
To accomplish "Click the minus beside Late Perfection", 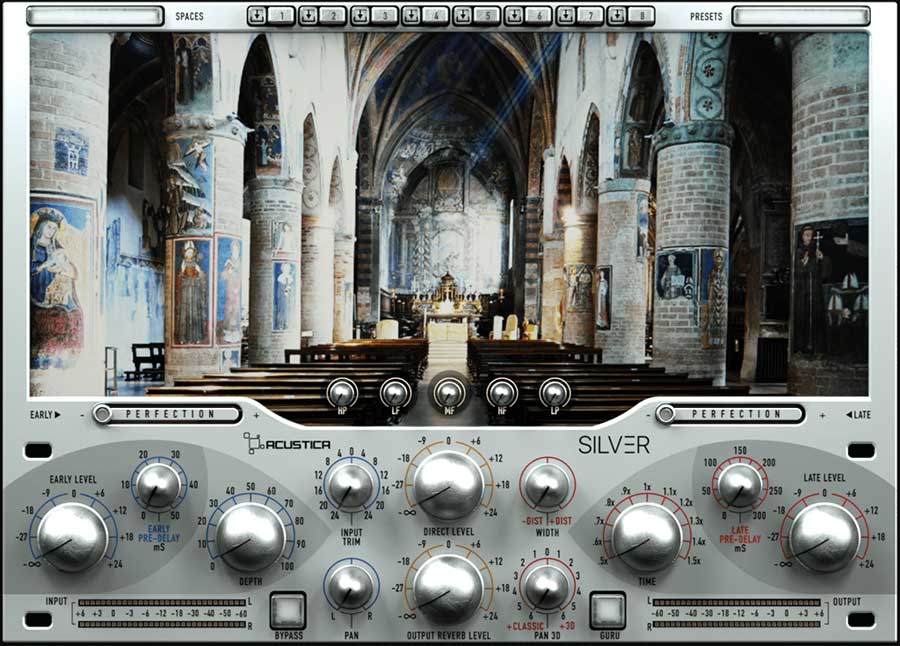I will point(648,415).
